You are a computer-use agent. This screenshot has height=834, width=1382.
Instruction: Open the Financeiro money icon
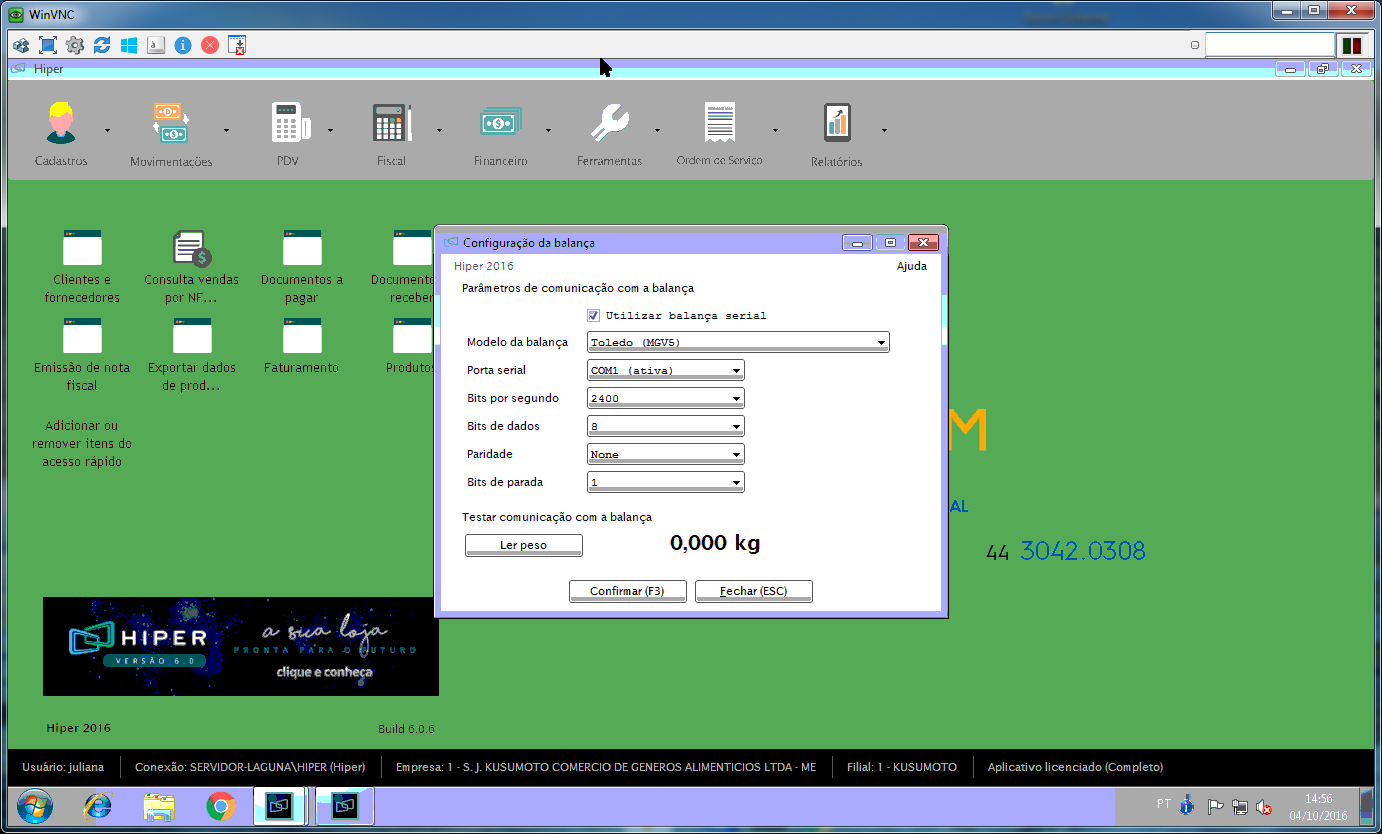(500, 124)
